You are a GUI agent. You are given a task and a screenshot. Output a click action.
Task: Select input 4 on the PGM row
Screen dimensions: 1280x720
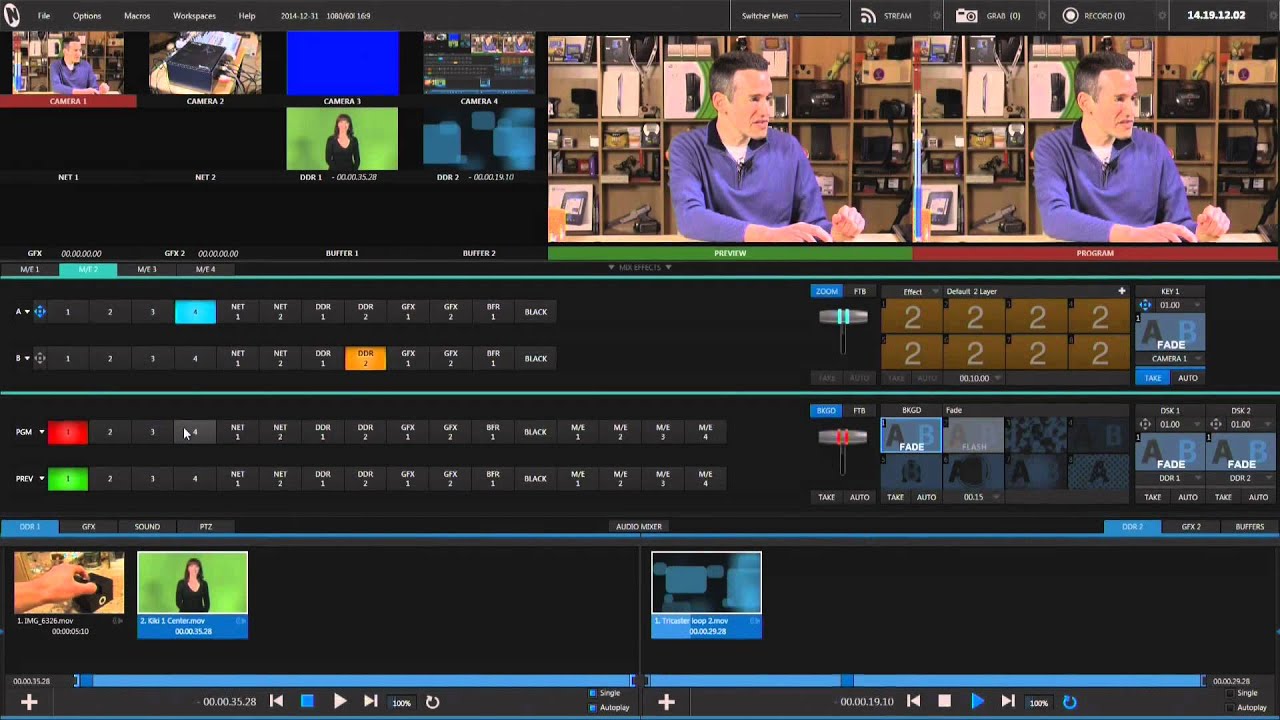[195, 432]
